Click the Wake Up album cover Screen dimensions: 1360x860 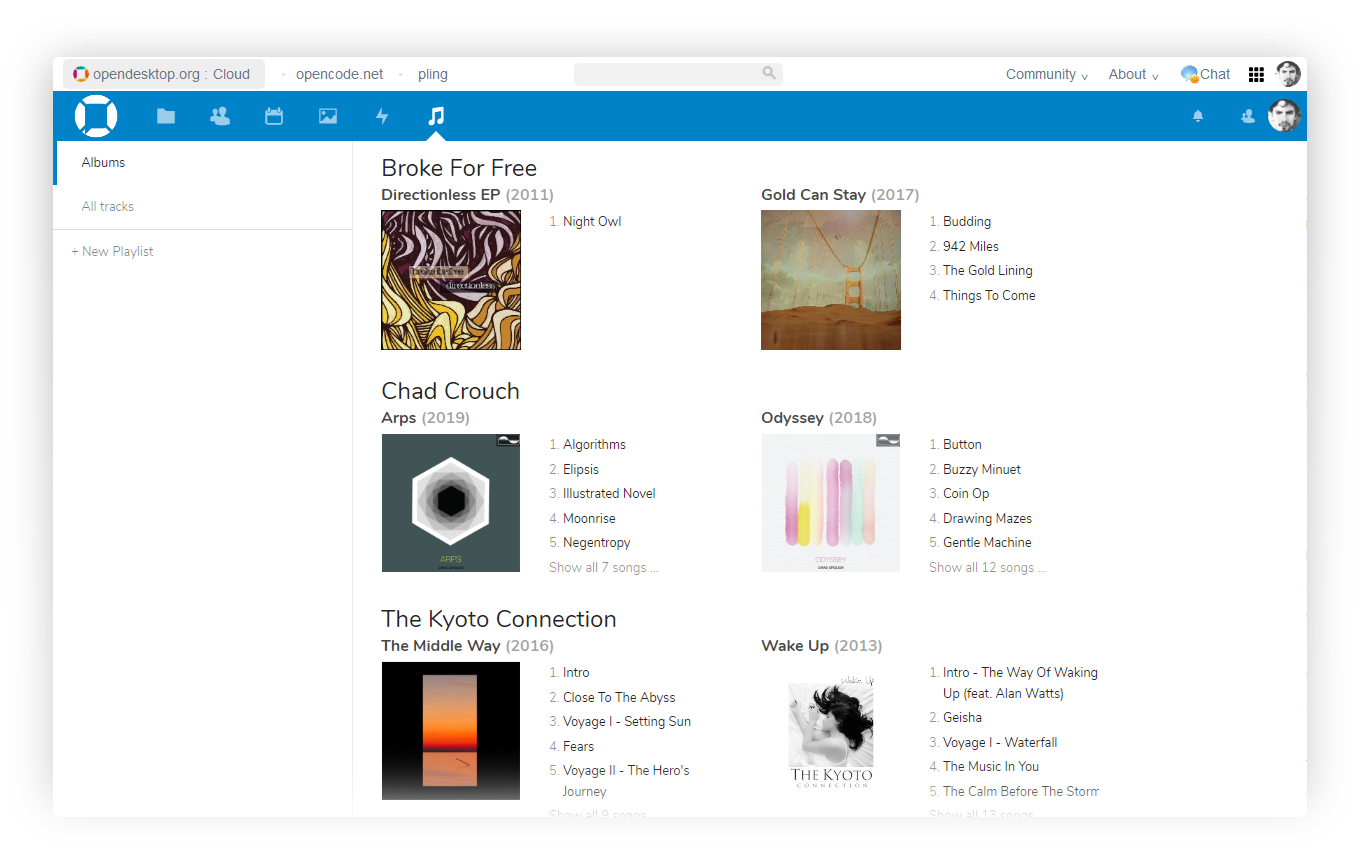coord(831,731)
